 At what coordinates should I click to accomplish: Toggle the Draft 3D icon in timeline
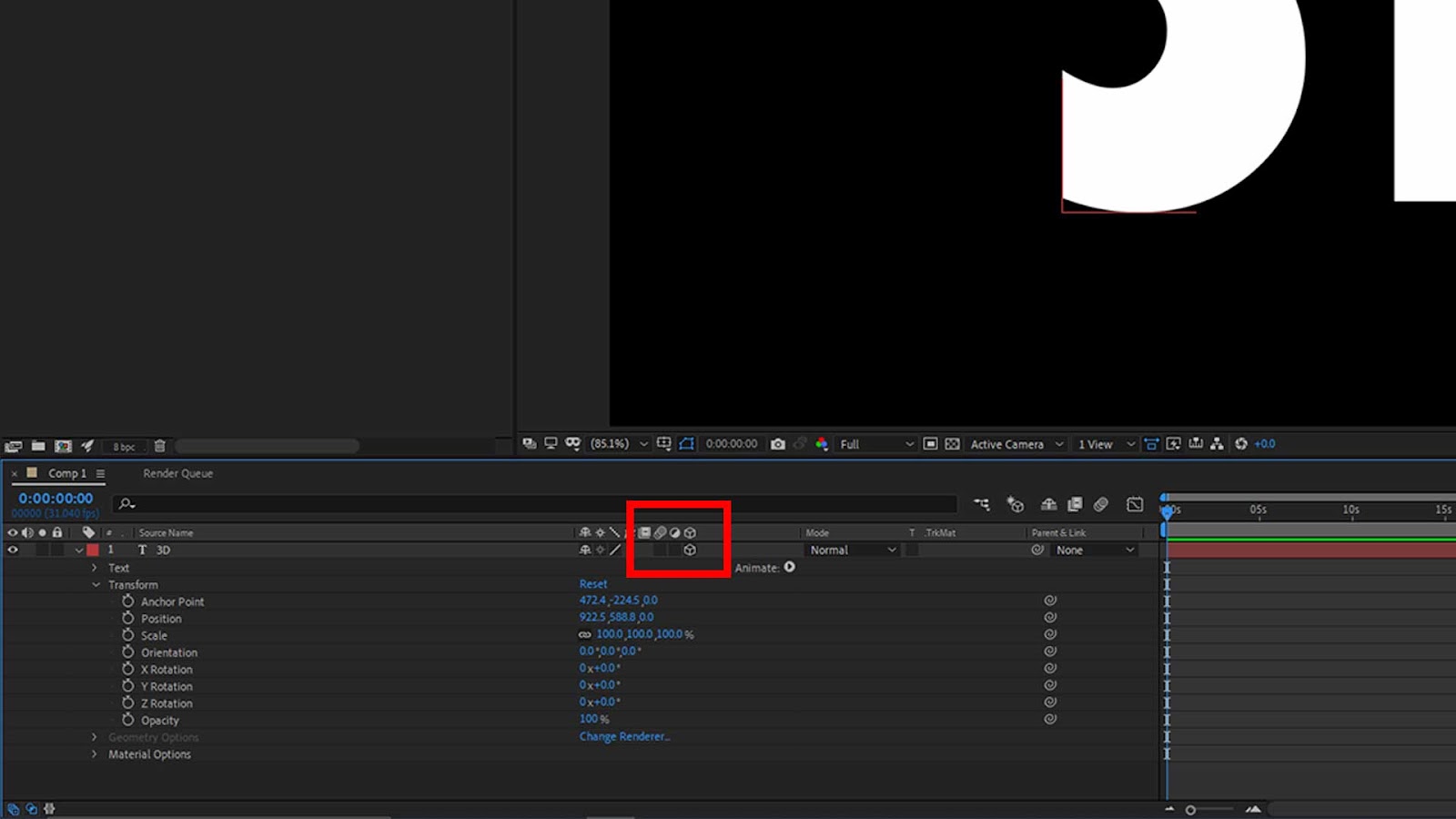click(x=1016, y=504)
